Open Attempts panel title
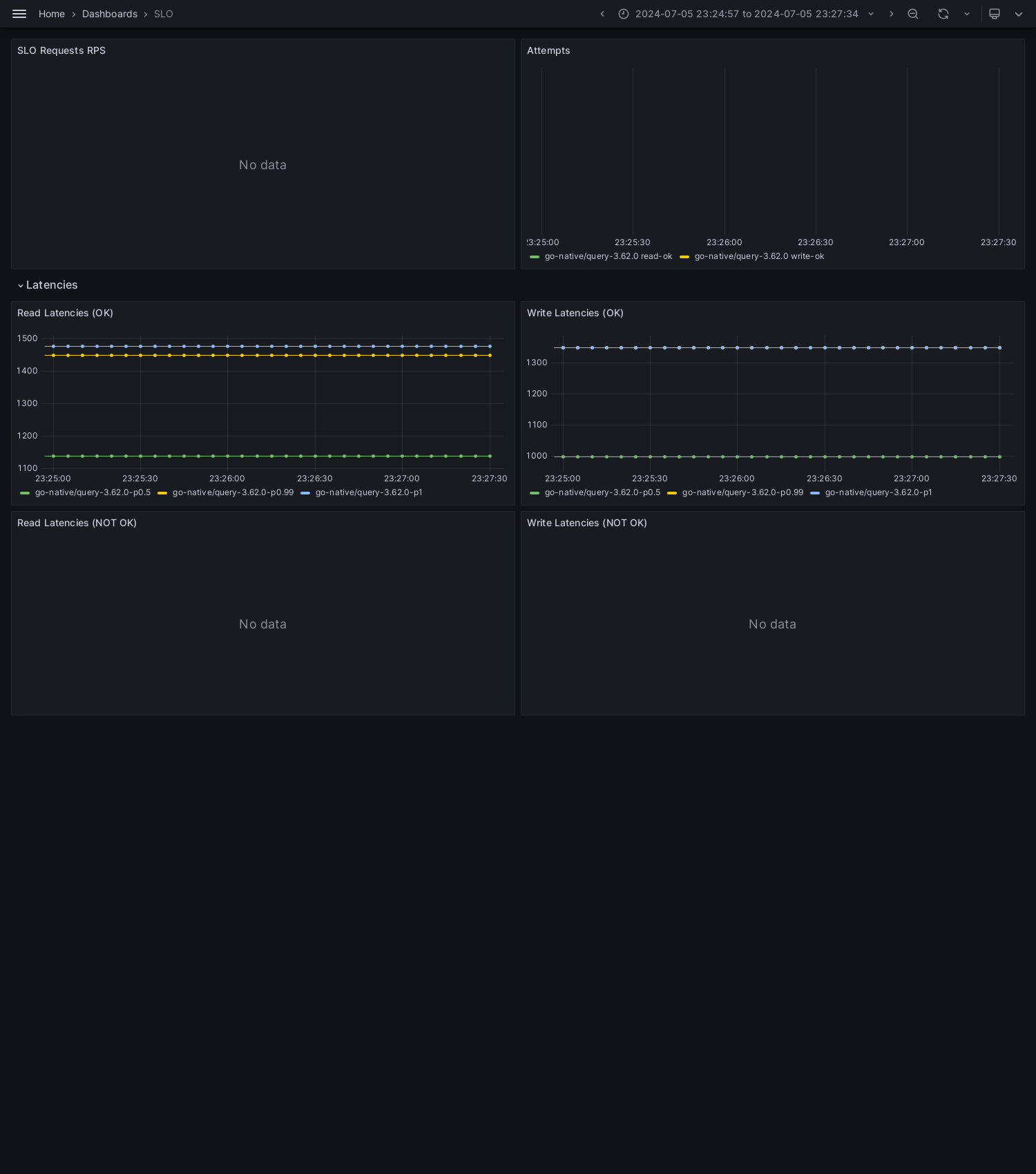The image size is (1036, 1174). coord(548,50)
